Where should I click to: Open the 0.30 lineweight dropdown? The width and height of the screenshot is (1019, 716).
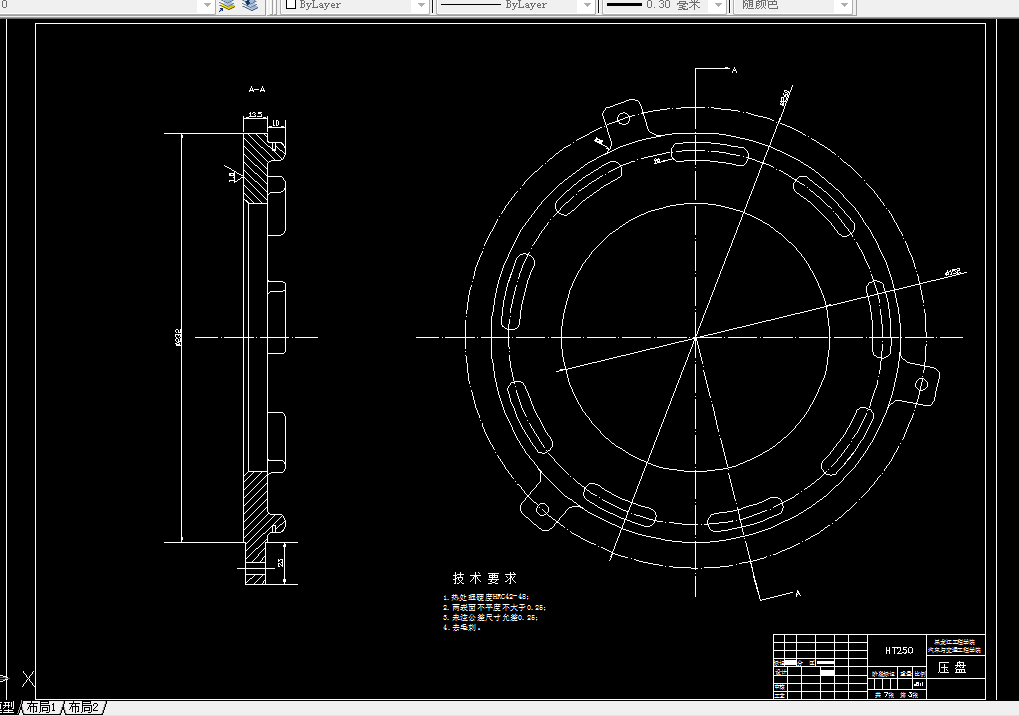click(x=717, y=5)
